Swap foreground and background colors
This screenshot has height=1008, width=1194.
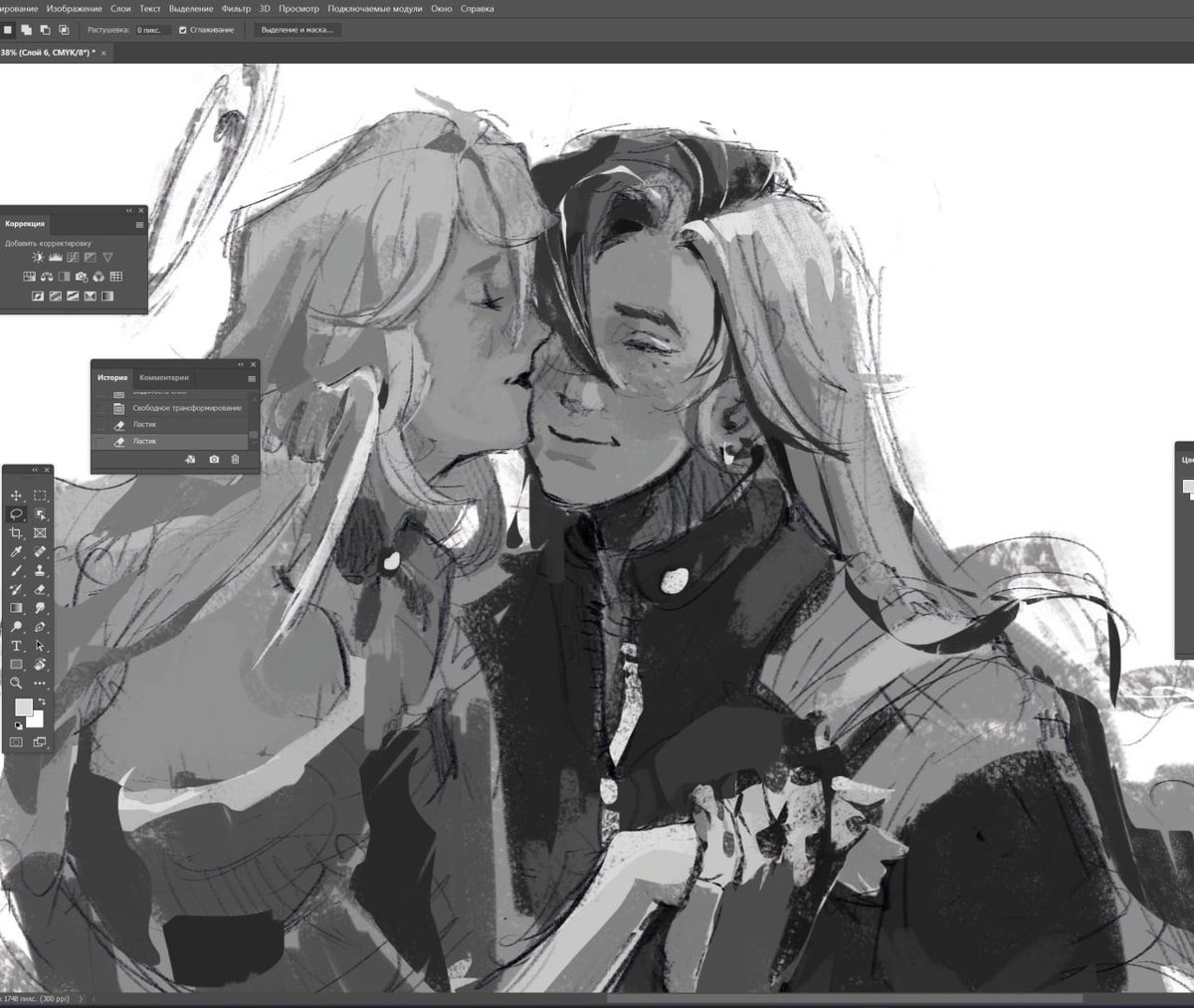coord(42,702)
